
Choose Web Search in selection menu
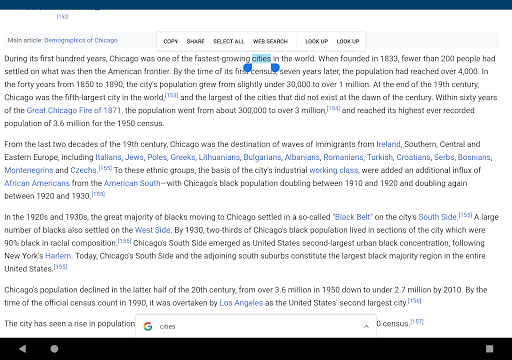(x=270, y=41)
